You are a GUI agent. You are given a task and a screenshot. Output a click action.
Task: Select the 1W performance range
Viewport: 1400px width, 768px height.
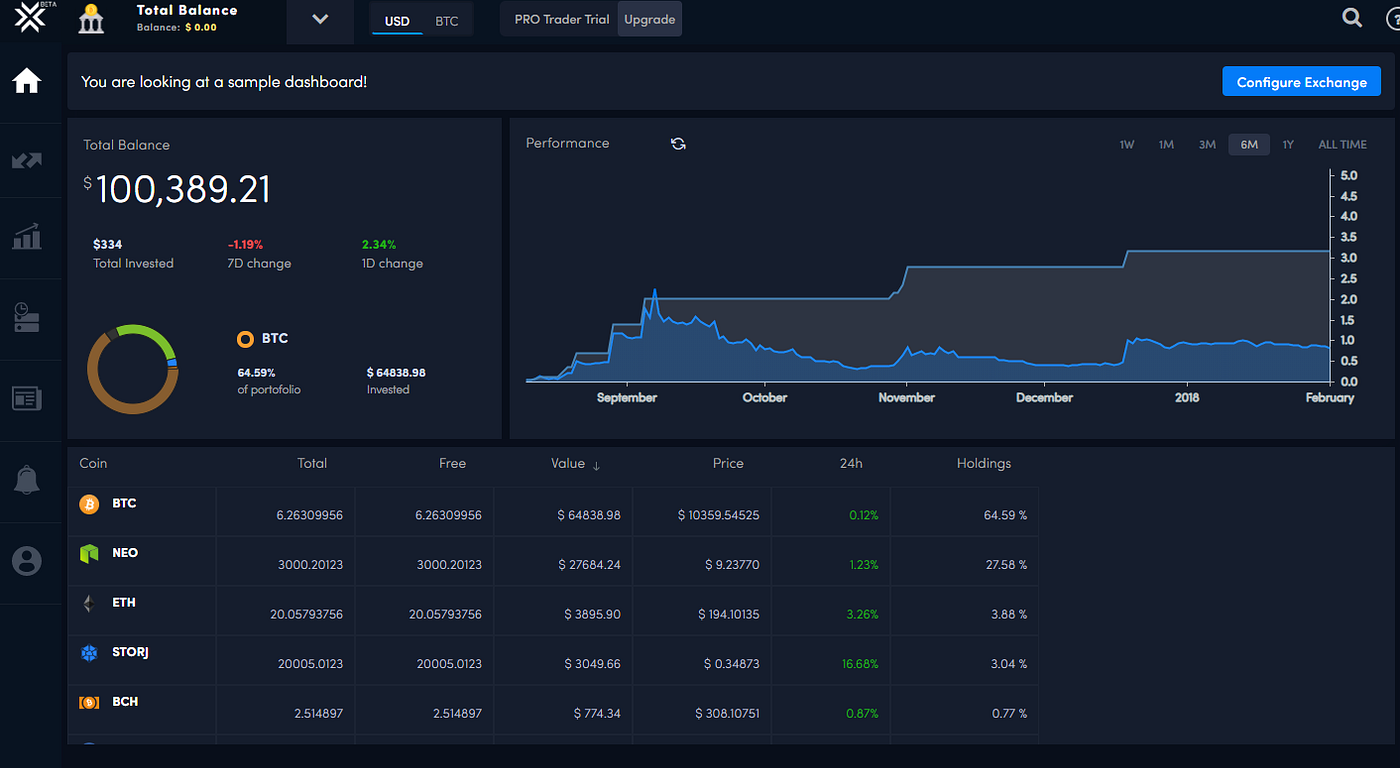(1127, 145)
